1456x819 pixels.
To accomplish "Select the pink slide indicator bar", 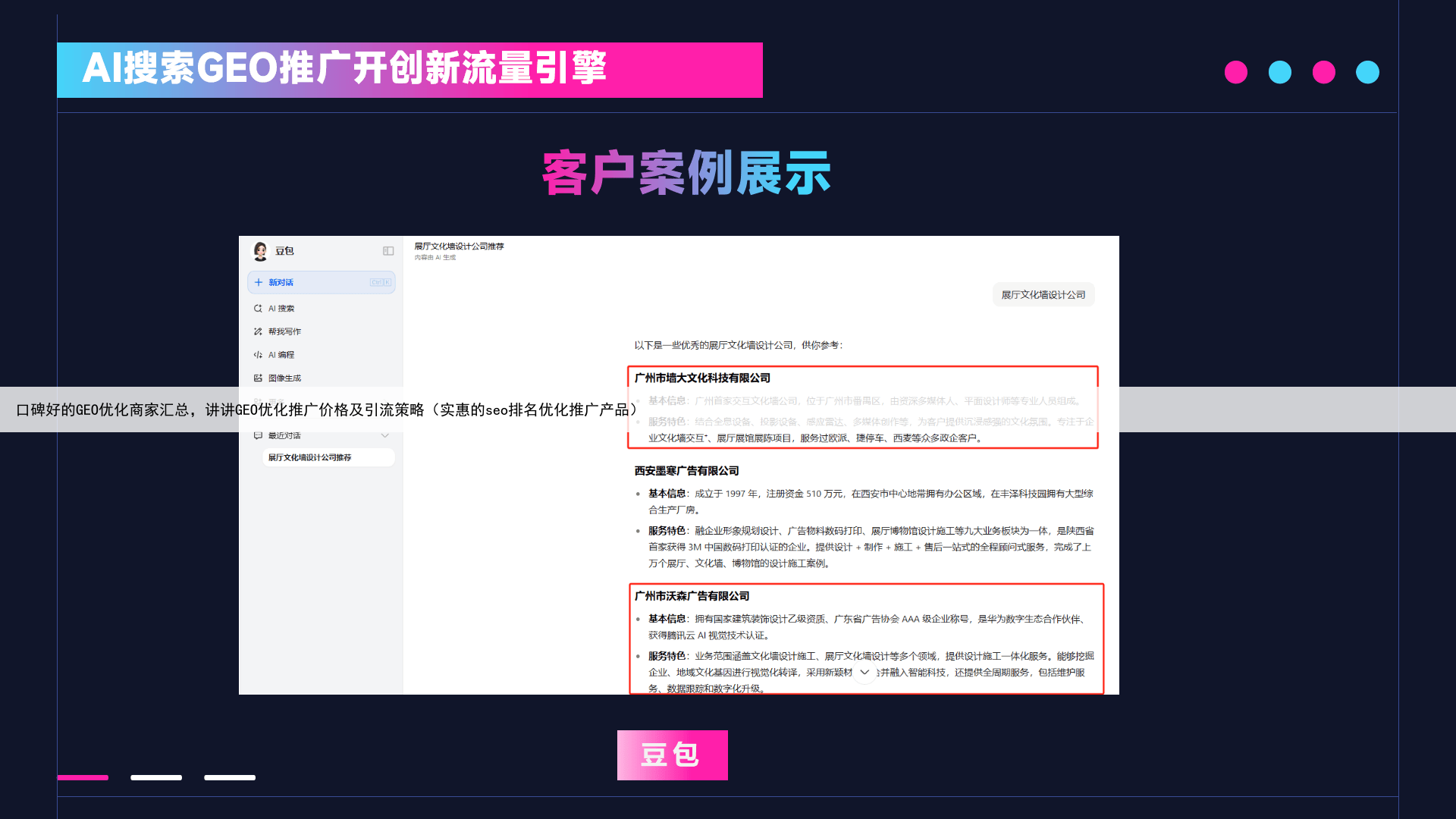I will coord(83,777).
